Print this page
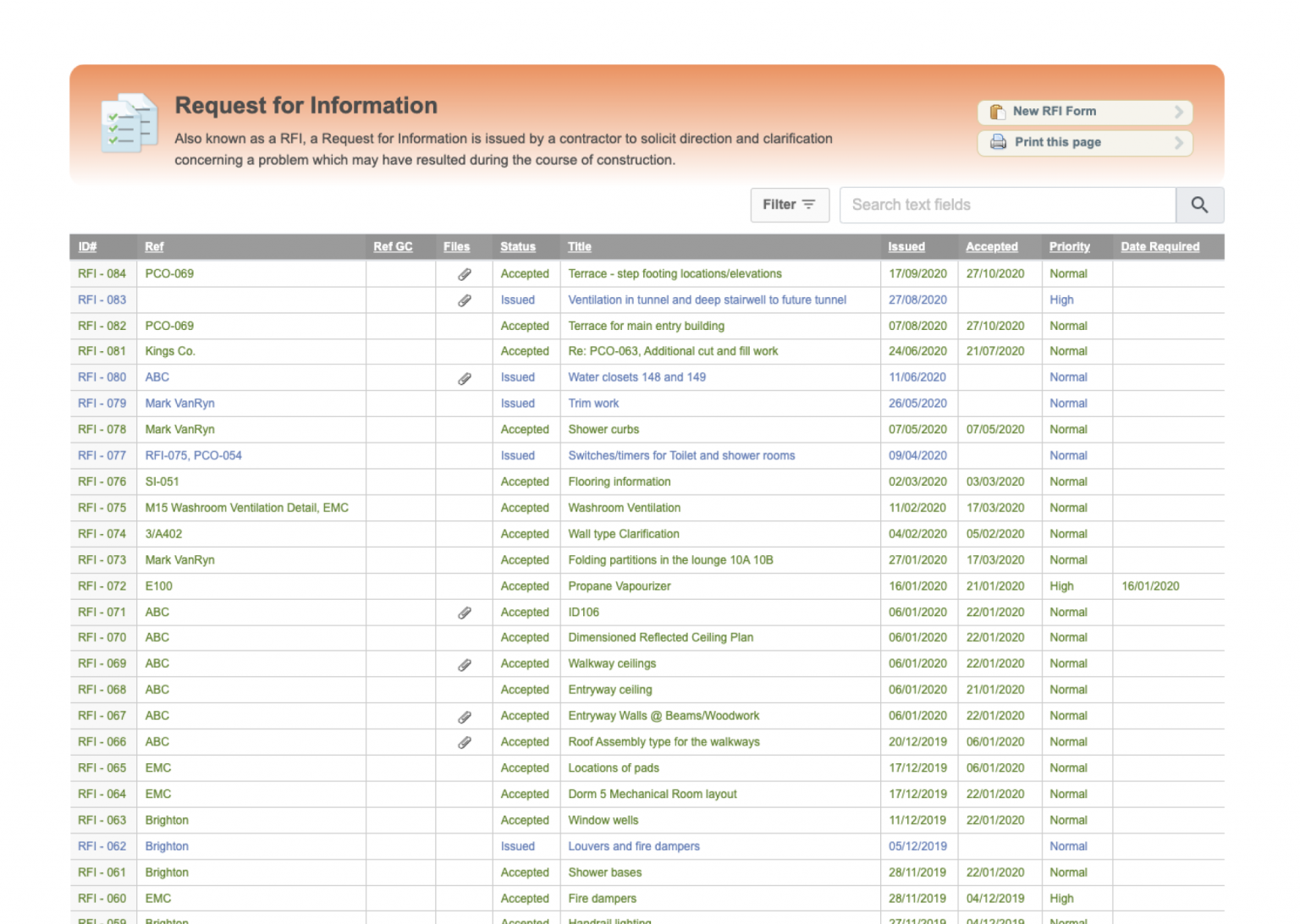Screen dimensions: 1300x924 tap(1056, 142)
